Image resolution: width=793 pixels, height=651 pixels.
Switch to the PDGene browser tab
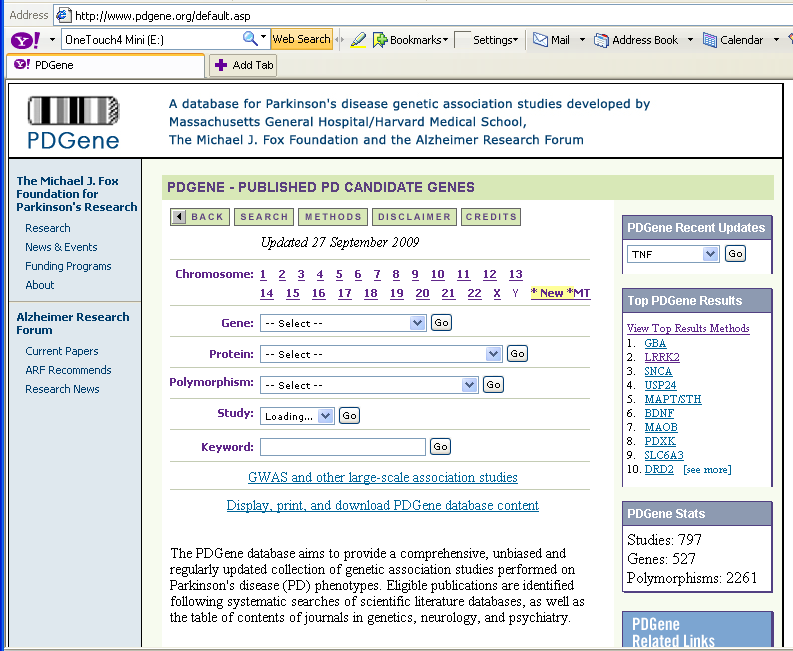point(106,65)
